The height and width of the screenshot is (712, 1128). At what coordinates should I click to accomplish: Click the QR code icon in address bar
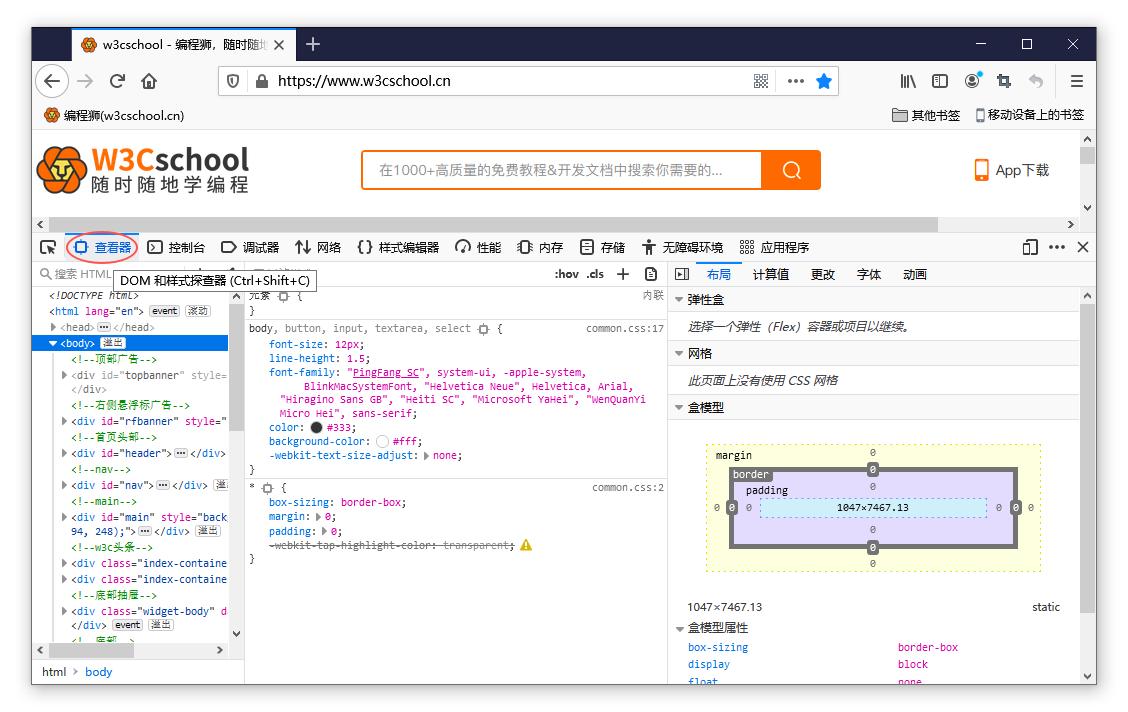tap(761, 81)
